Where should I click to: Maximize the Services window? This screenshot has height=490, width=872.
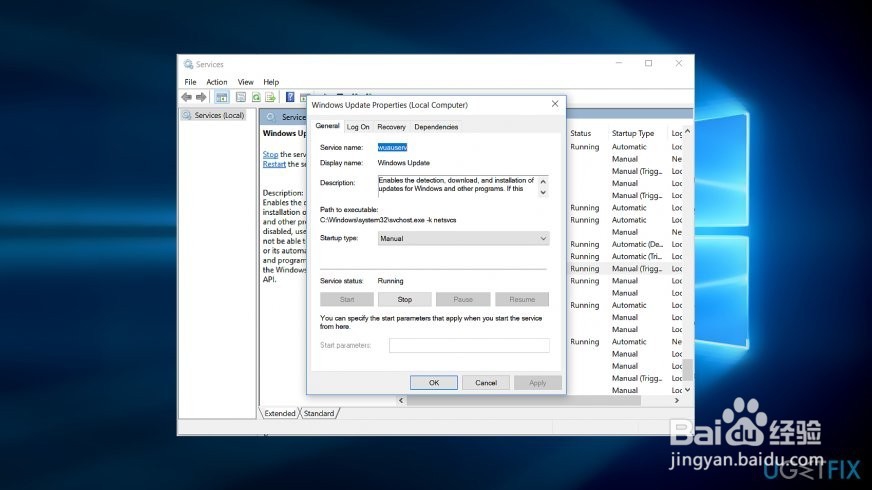(x=648, y=63)
